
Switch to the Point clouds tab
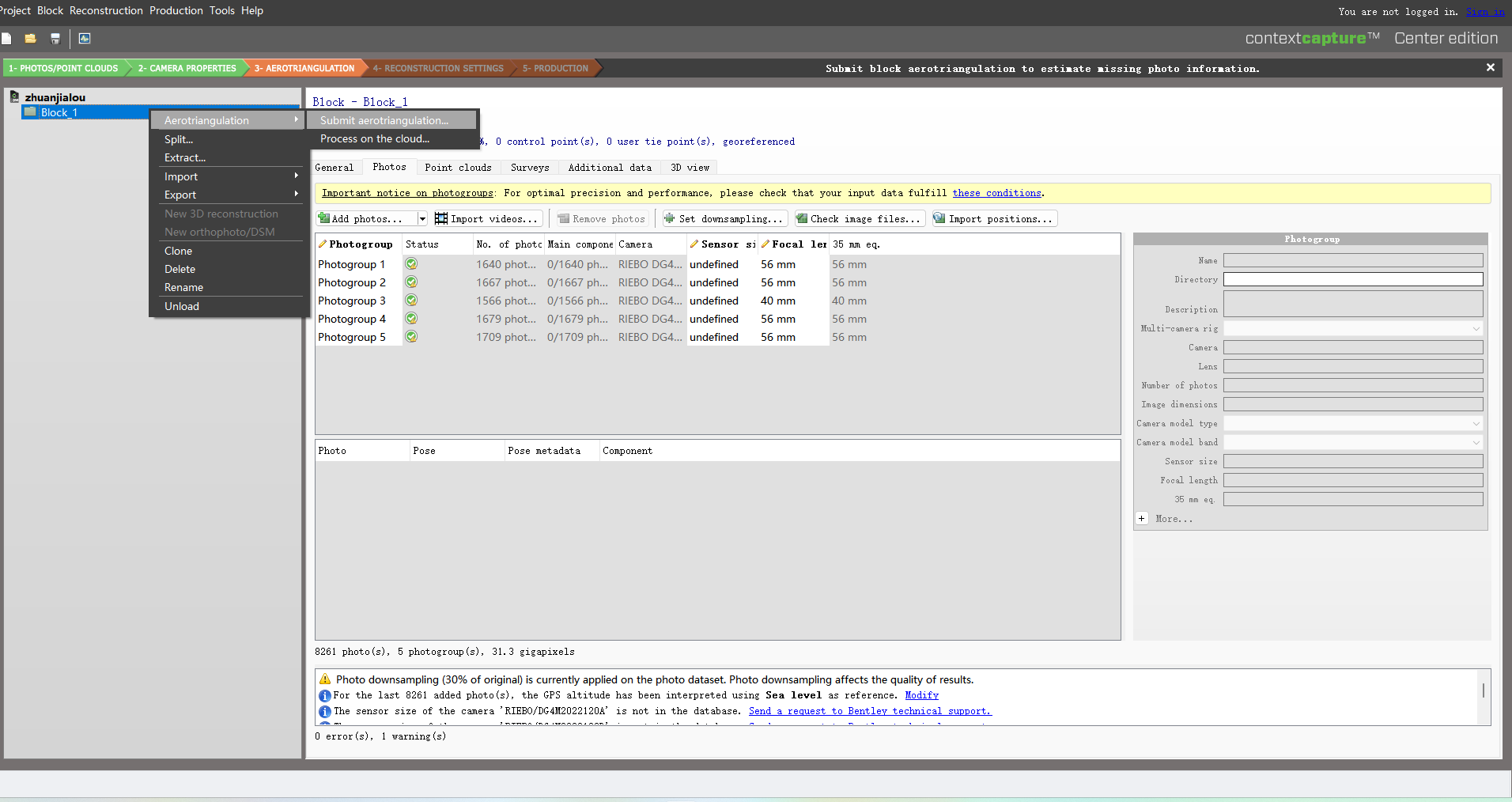click(x=458, y=168)
